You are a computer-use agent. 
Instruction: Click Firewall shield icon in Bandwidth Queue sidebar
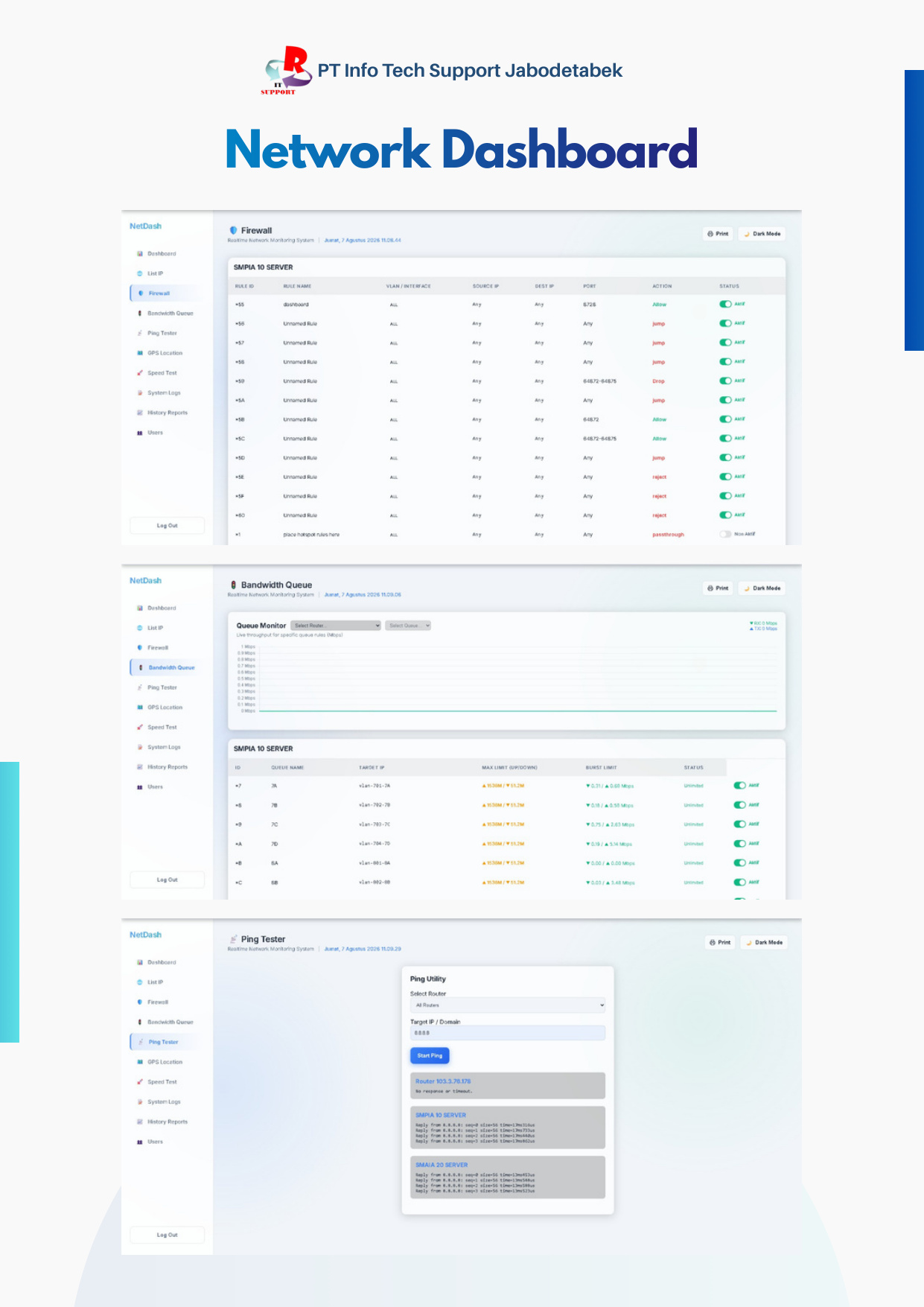pos(140,648)
